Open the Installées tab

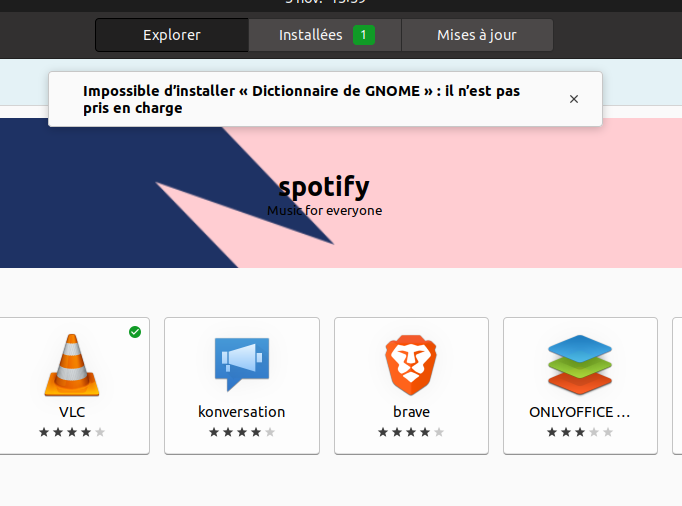pos(310,35)
